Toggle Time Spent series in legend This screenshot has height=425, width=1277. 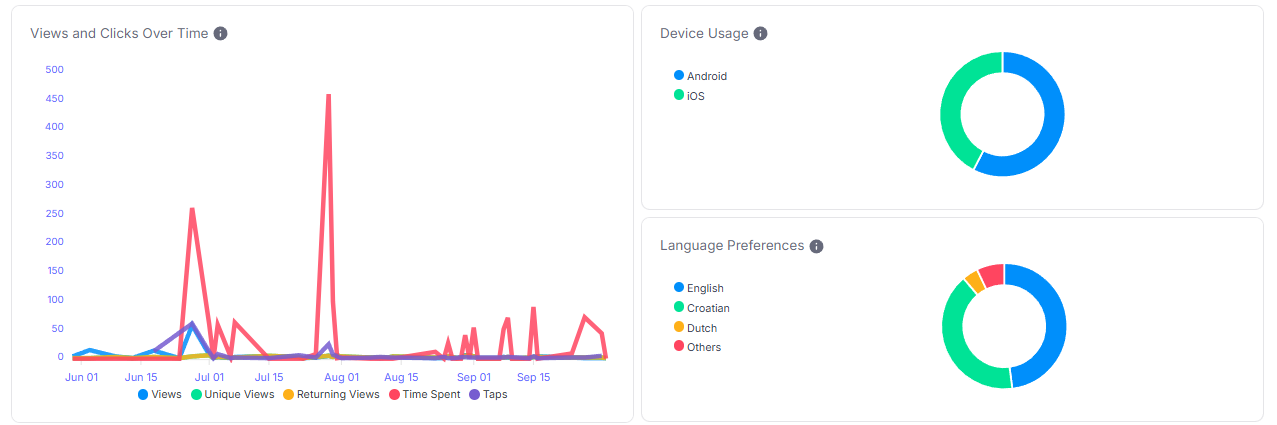(x=424, y=394)
